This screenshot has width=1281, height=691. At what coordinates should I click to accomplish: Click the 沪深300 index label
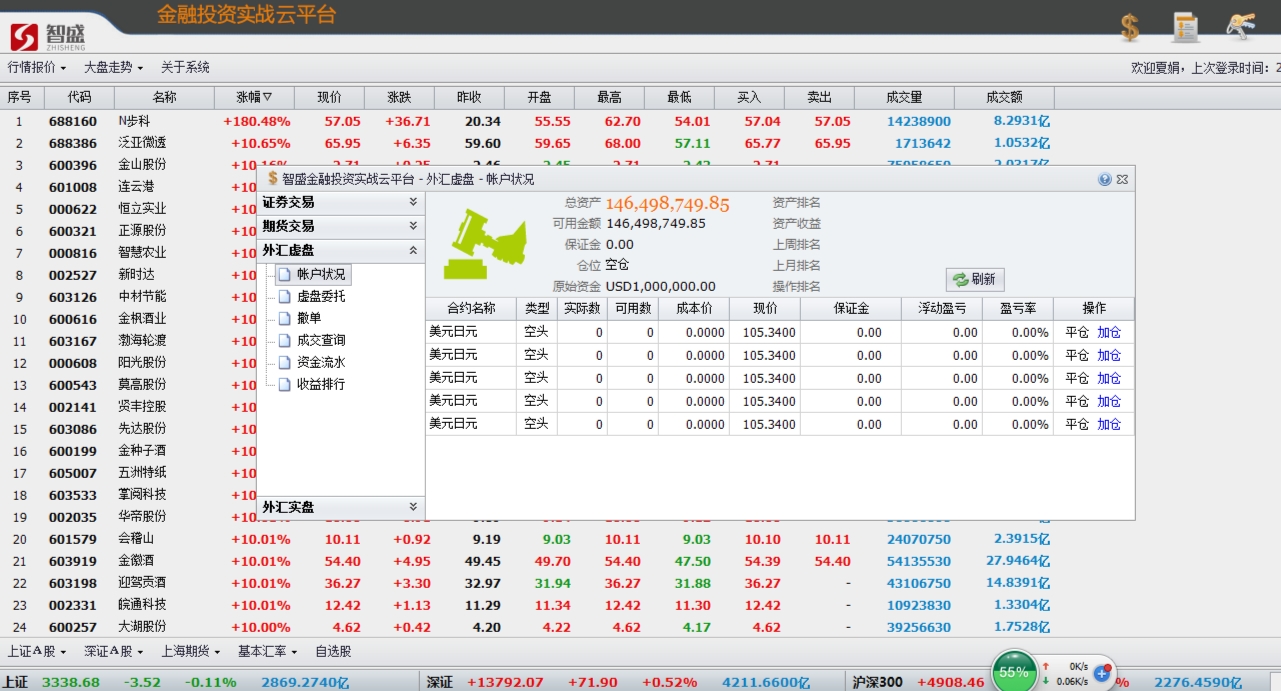pyautogui.click(x=878, y=682)
